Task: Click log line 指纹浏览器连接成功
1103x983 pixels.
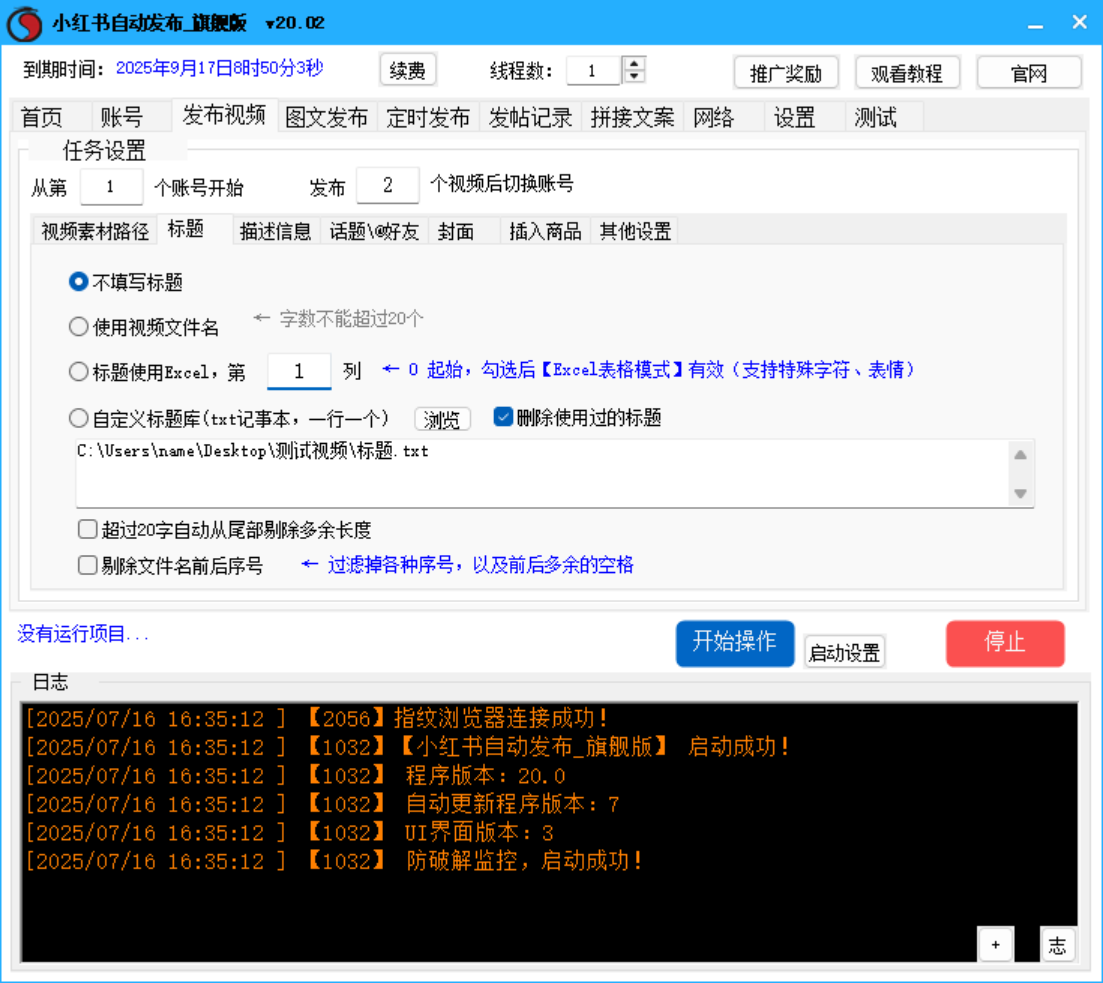Action: point(317,718)
